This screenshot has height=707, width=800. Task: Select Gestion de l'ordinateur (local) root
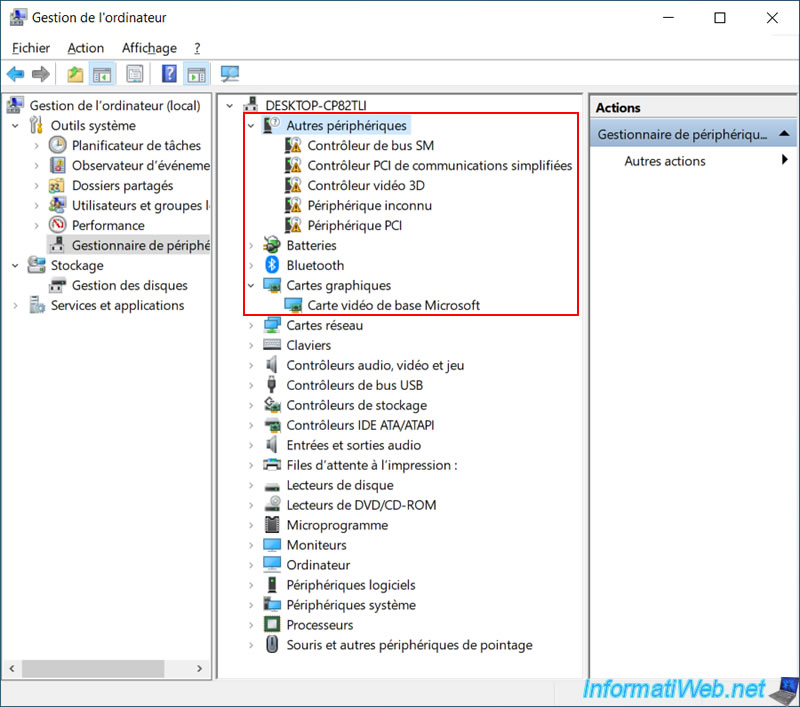115,106
